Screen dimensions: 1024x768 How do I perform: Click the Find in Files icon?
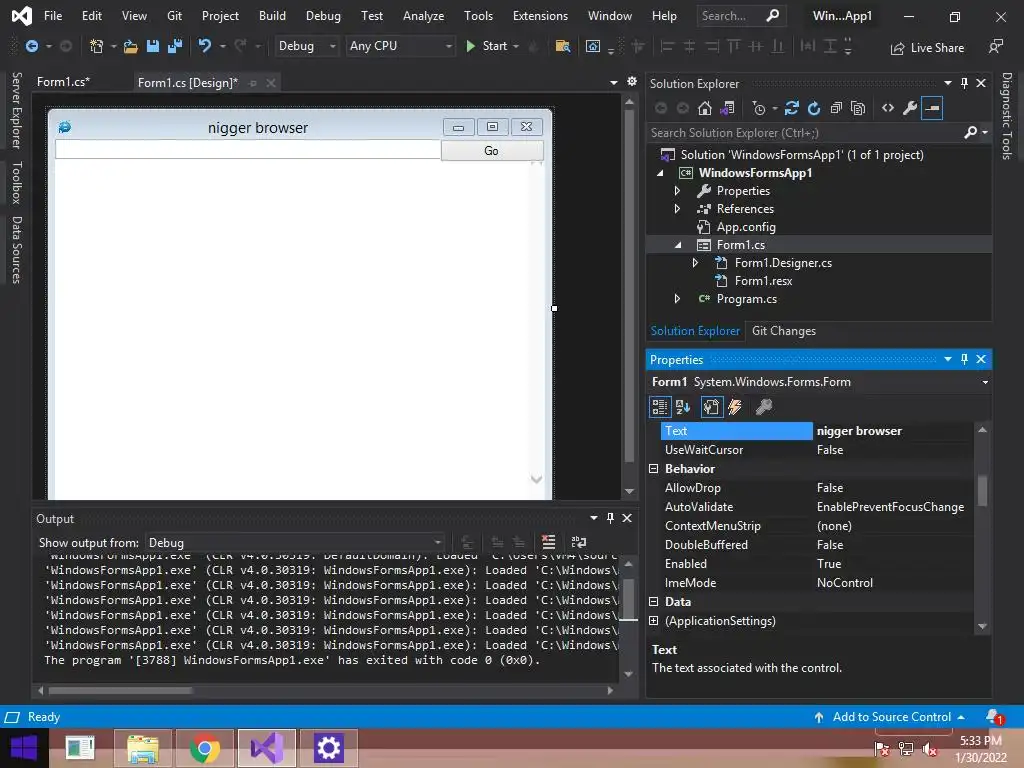(x=562, y=46)
